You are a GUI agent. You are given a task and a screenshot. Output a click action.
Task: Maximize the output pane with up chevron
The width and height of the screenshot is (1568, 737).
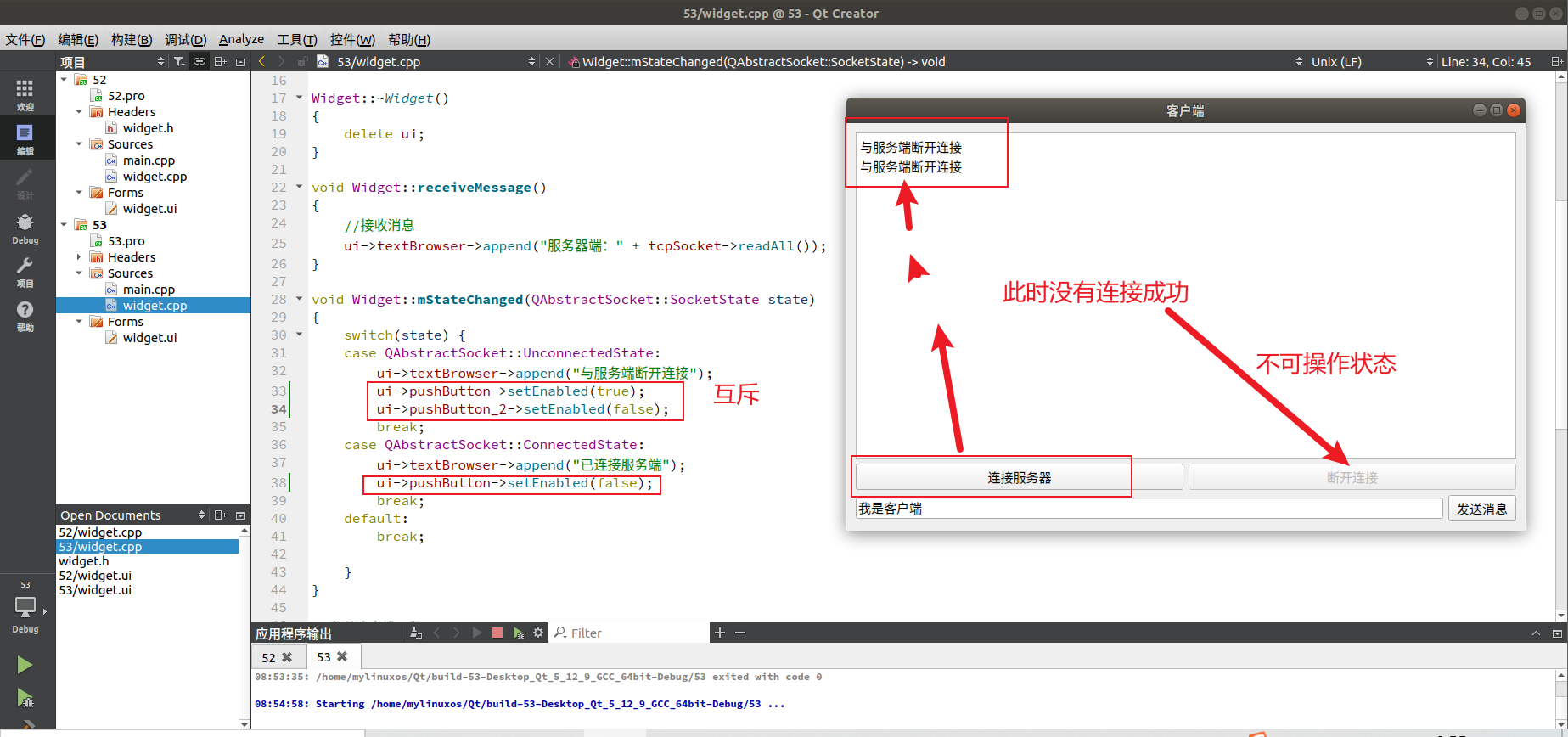tap(1536, 633)
